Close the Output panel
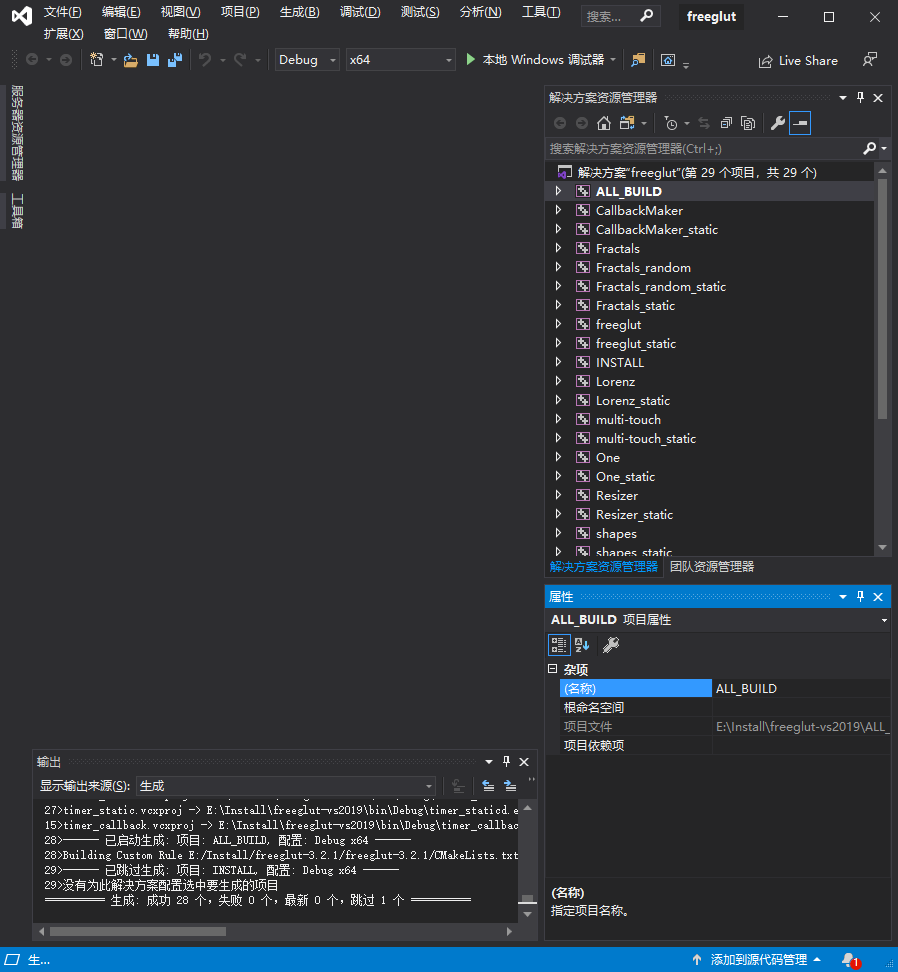 (524, 761)
